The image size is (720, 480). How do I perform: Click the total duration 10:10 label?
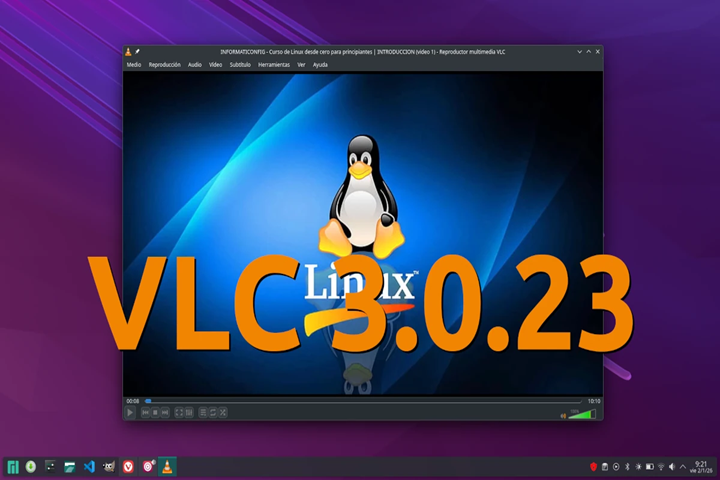[594, 401]
